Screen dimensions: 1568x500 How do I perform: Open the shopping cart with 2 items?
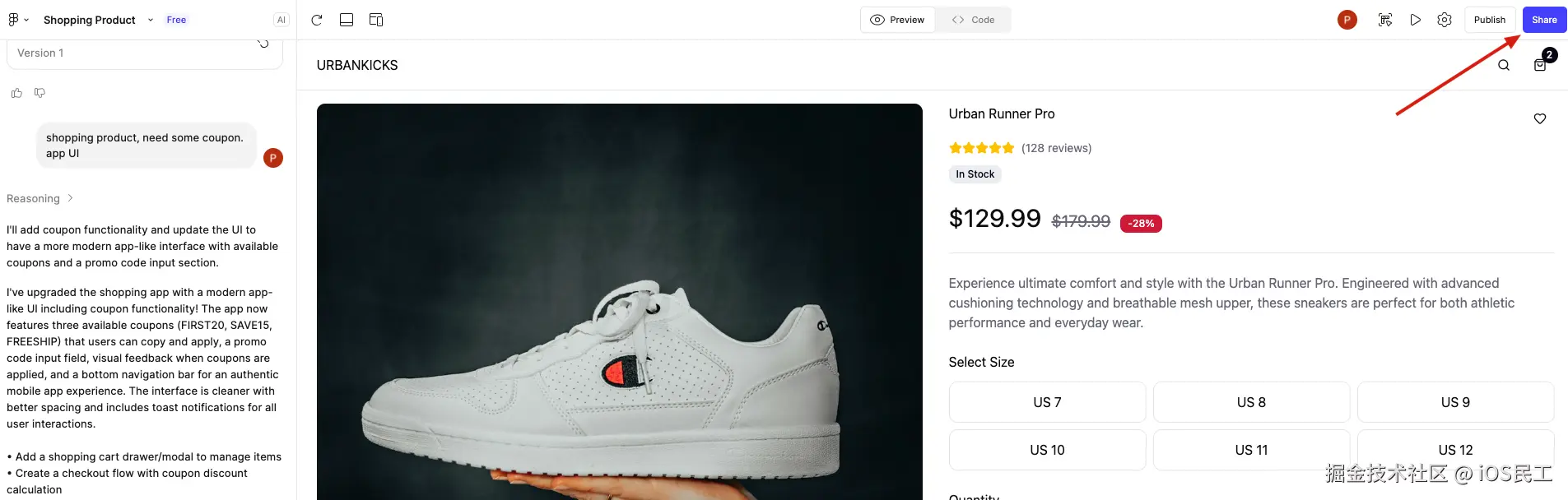pos(1540,65)
